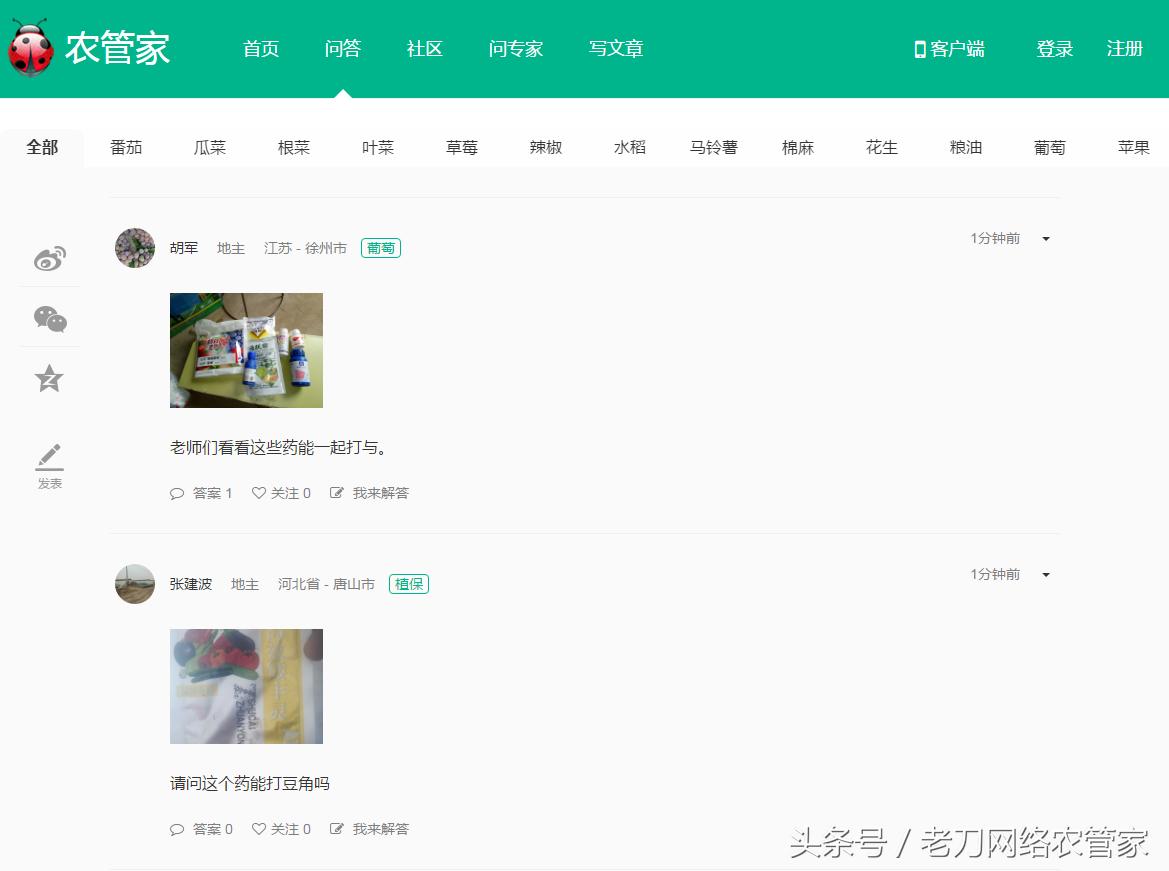Click the 客户端 mobile phone icon

[918, 48]
